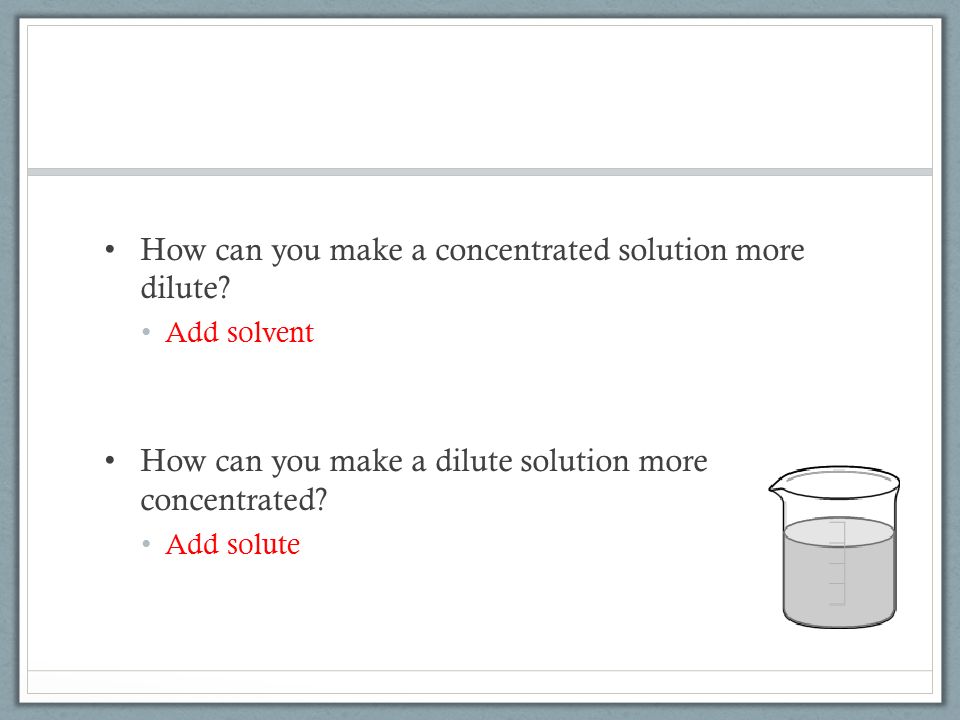Click 'concentrated' in the first question

coord(522,250)
